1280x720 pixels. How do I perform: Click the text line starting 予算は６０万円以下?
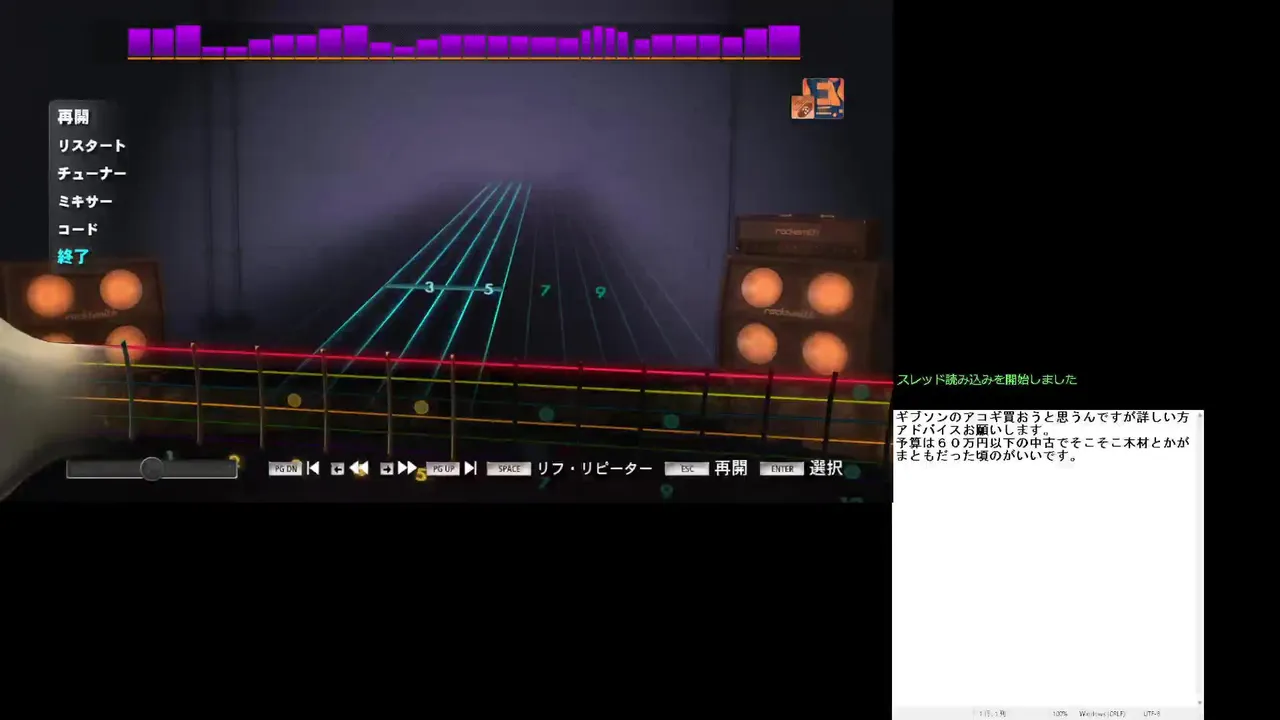click(x=1043, y=443)
